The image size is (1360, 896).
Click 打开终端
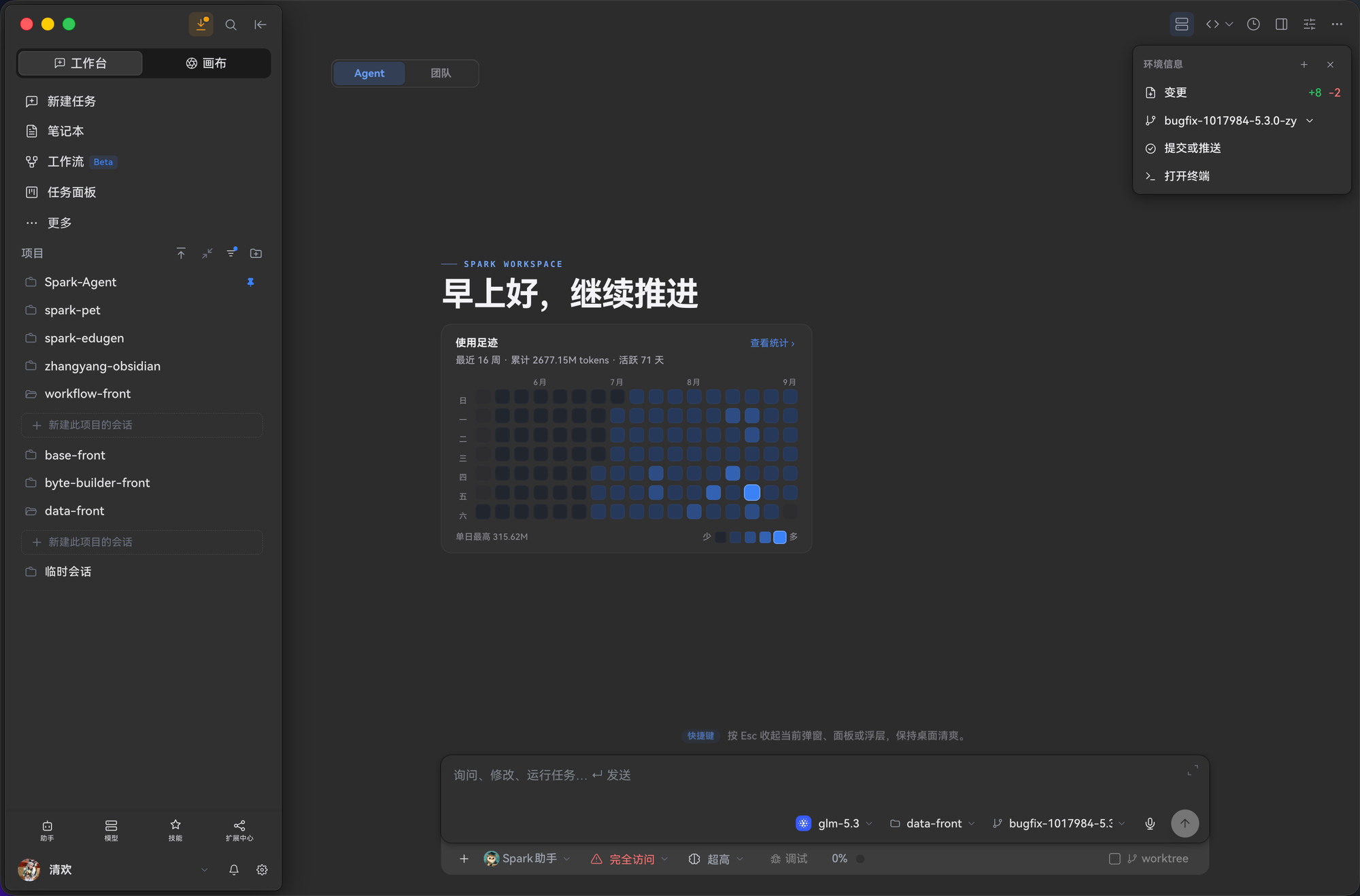click(1242, 176)
